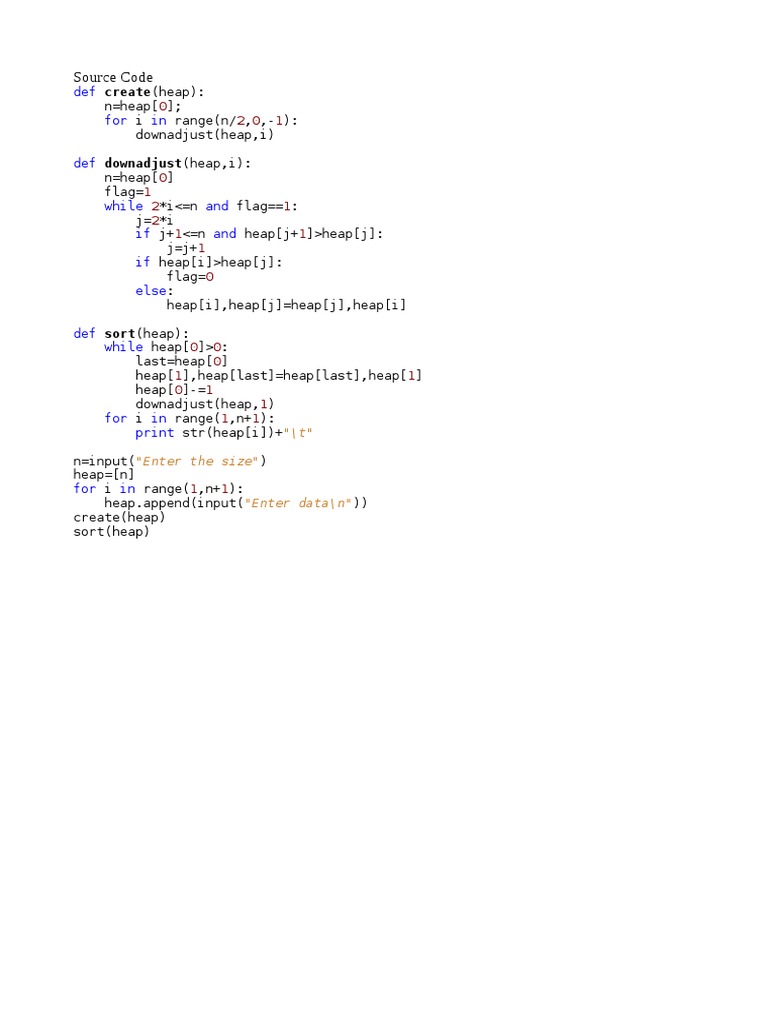
Task: Click the 'flag=0' line
Action: click(190, 276)
